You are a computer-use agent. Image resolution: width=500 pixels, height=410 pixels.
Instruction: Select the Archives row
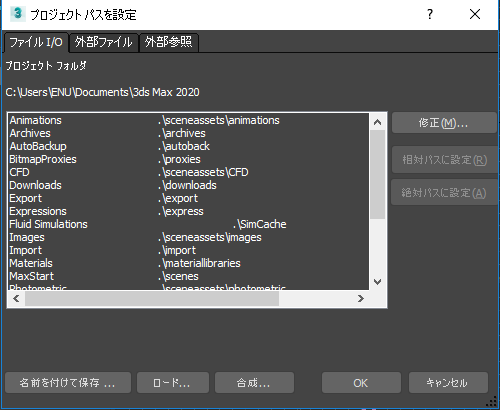tap(189, 133)
